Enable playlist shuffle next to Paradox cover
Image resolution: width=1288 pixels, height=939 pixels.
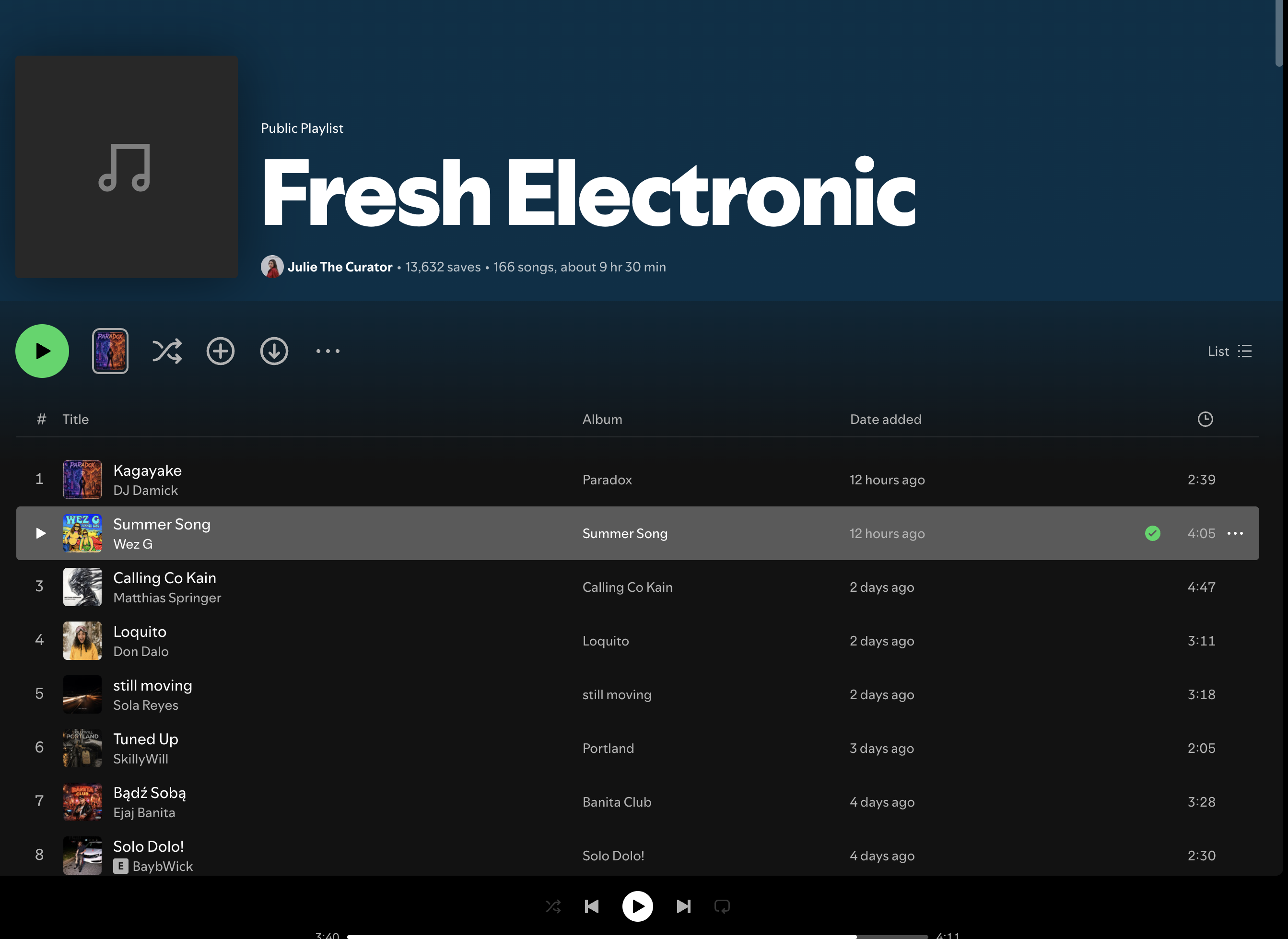(x=167, y=351)
